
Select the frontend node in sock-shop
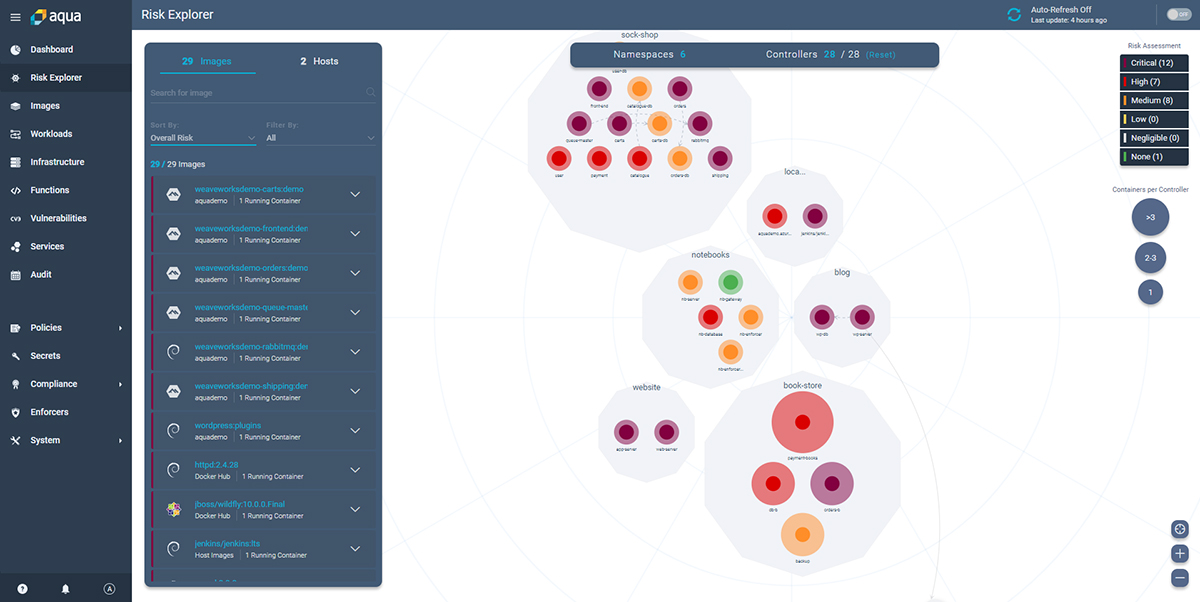point(601,90)
